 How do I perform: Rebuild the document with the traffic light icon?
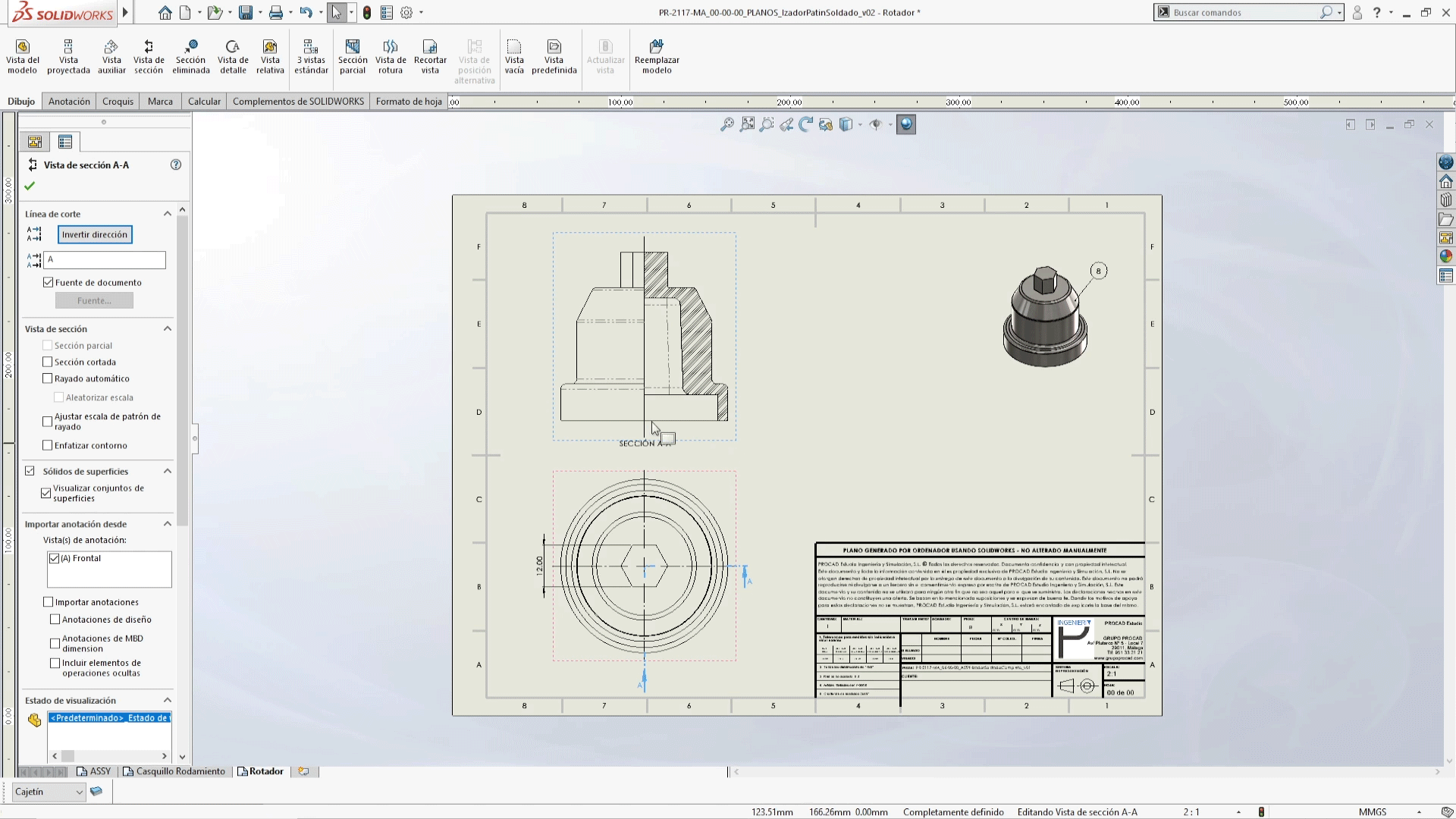[x=367, y=13]
